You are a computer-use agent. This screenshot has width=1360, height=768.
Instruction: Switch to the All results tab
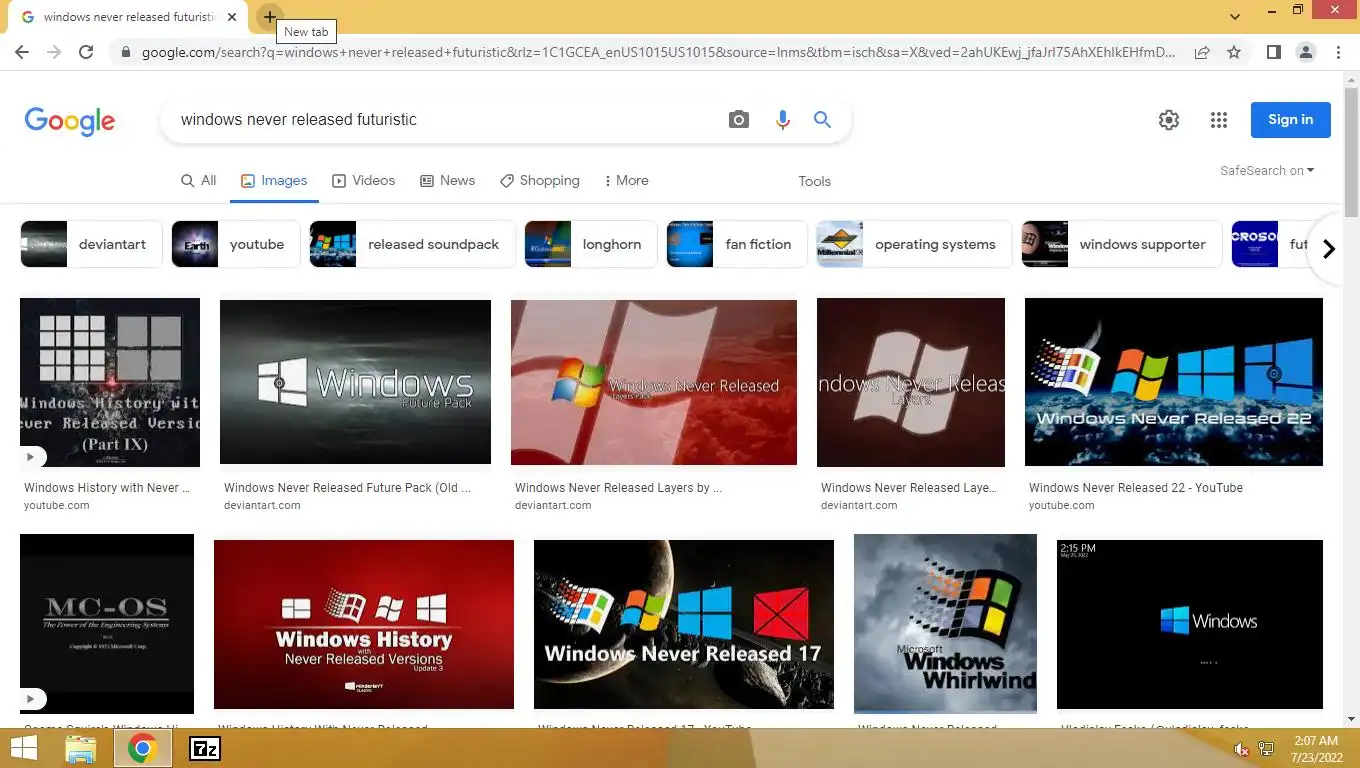pyautogui.click(x=198, y=181)
